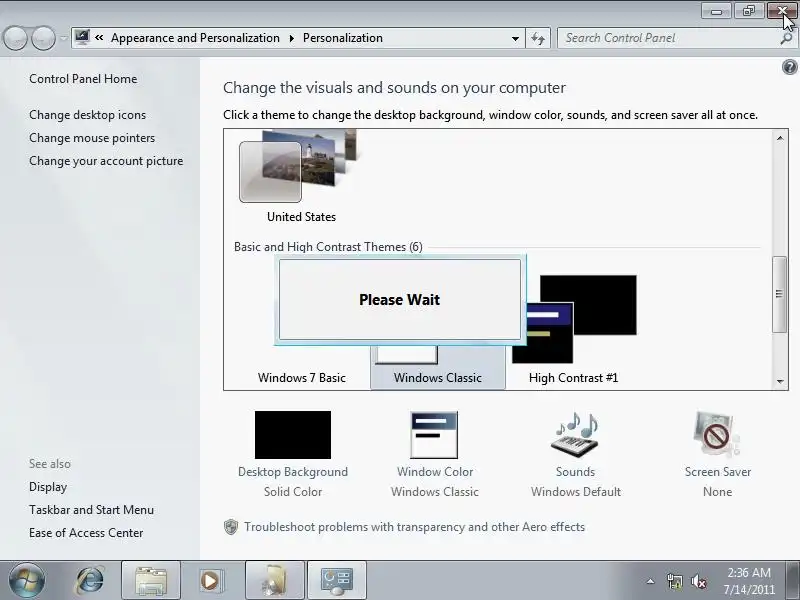Open Ease of Access Center link
The image size is (800, 600).
click(86, 533)
